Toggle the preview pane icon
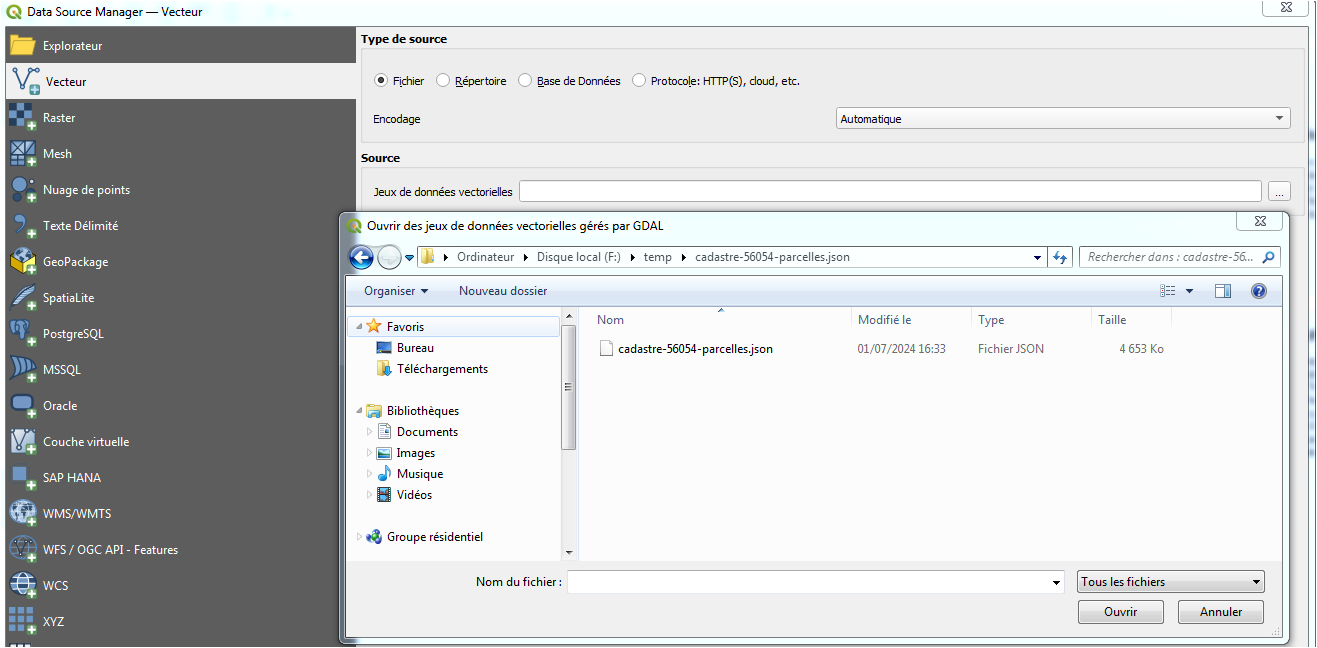The image size is (1317, 648). 1223,291
